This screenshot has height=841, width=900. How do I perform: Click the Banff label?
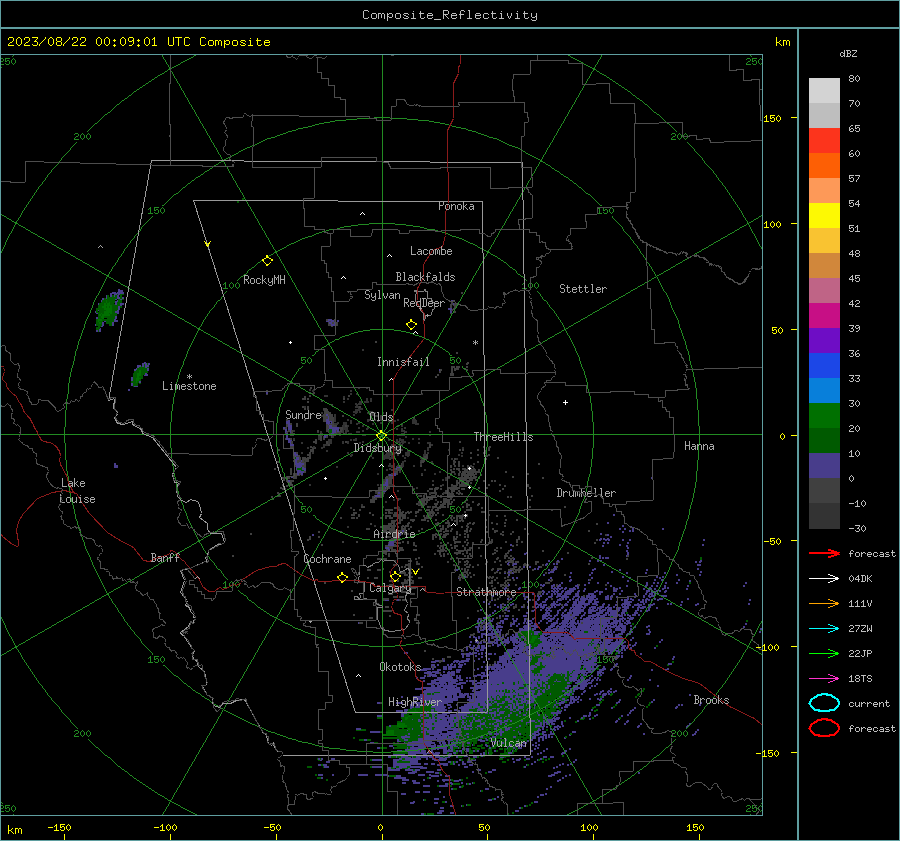[x=165, y=558]
